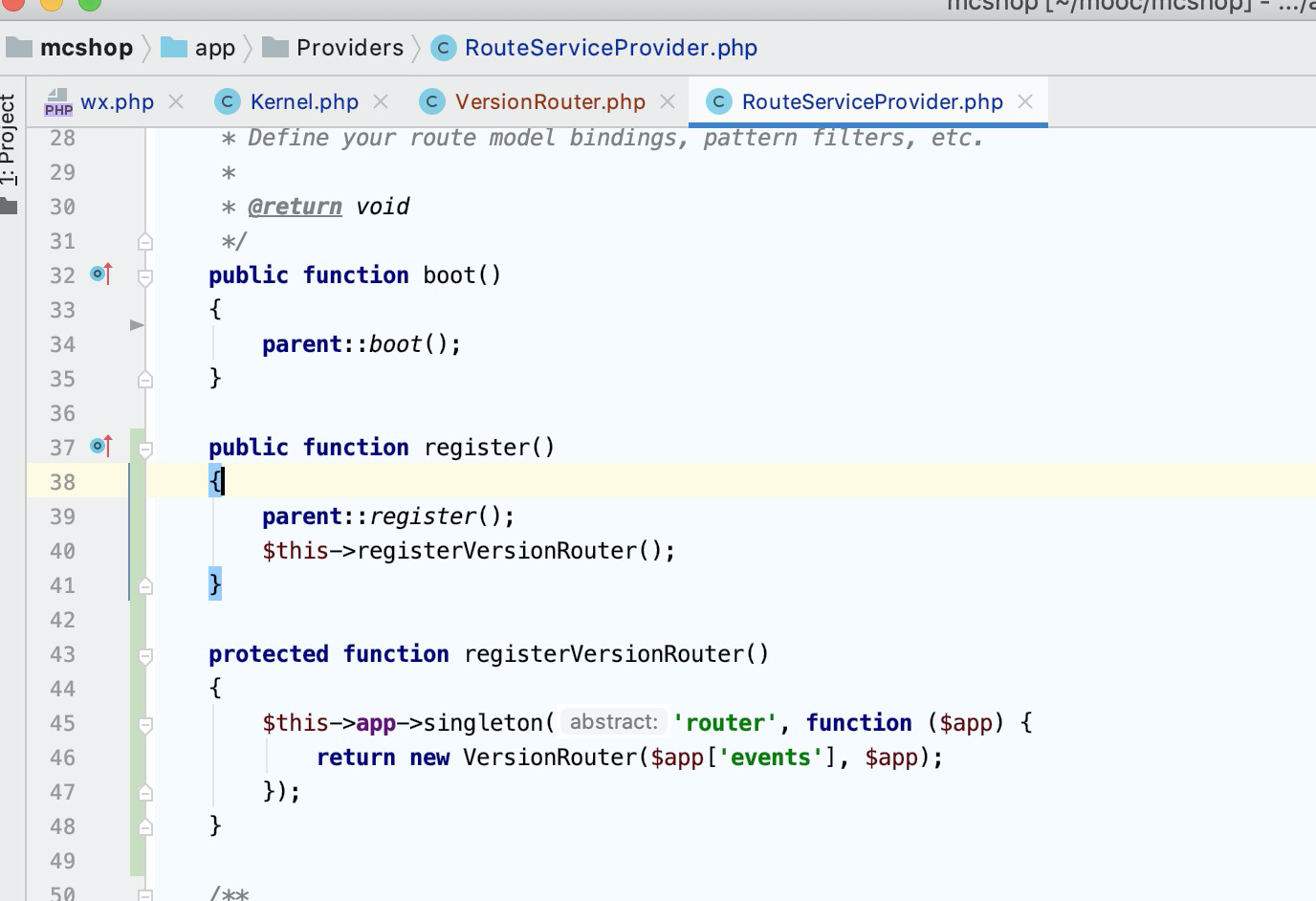Close the RouteServiceProvider.php tab
This screenshot has height=901, width=1316.
point(1025,101)
